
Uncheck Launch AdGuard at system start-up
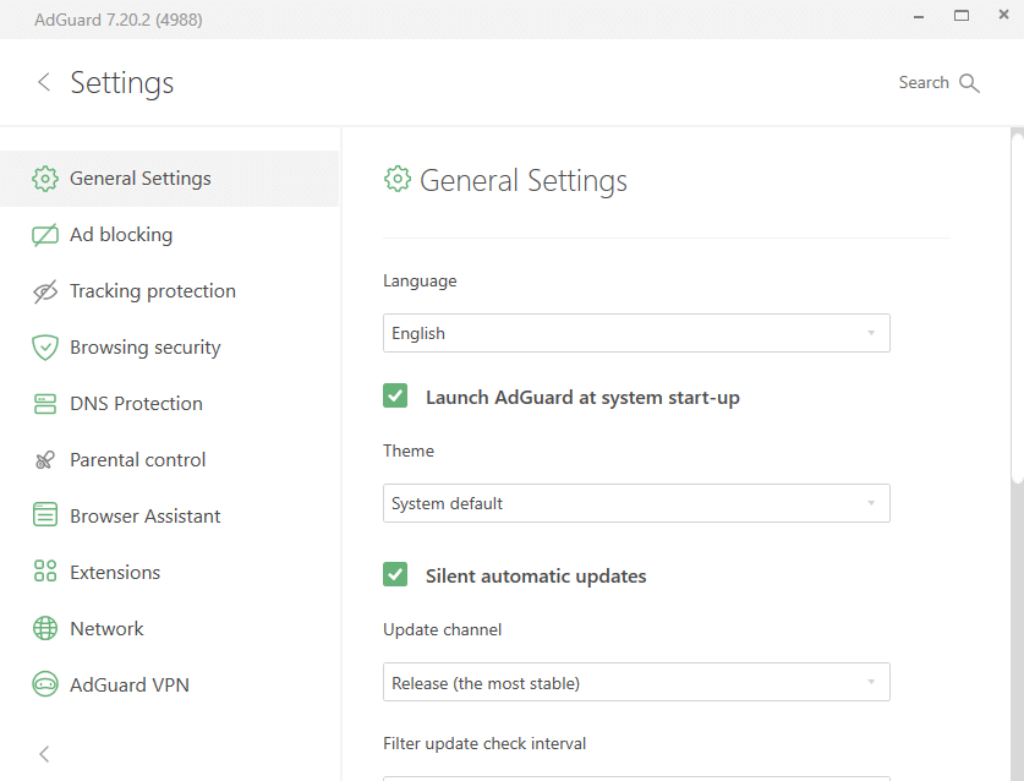point(395,396)
